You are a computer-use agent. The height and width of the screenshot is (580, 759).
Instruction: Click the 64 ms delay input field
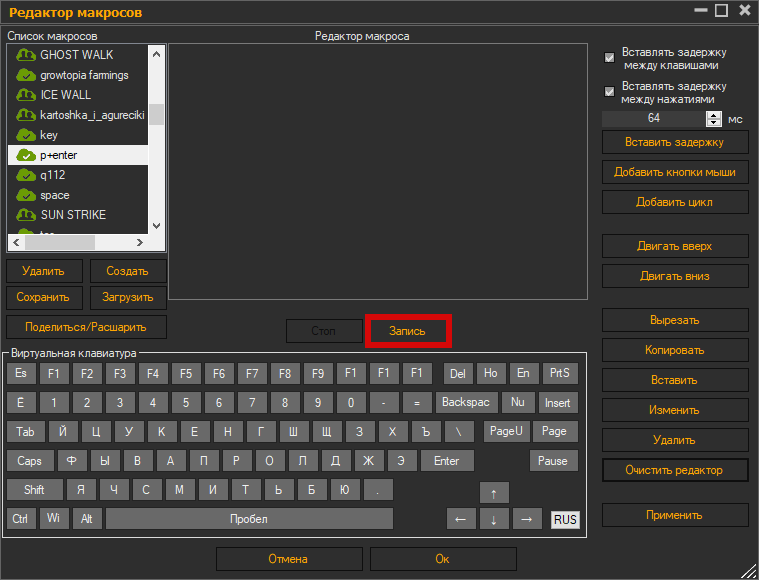click(654, 119)
